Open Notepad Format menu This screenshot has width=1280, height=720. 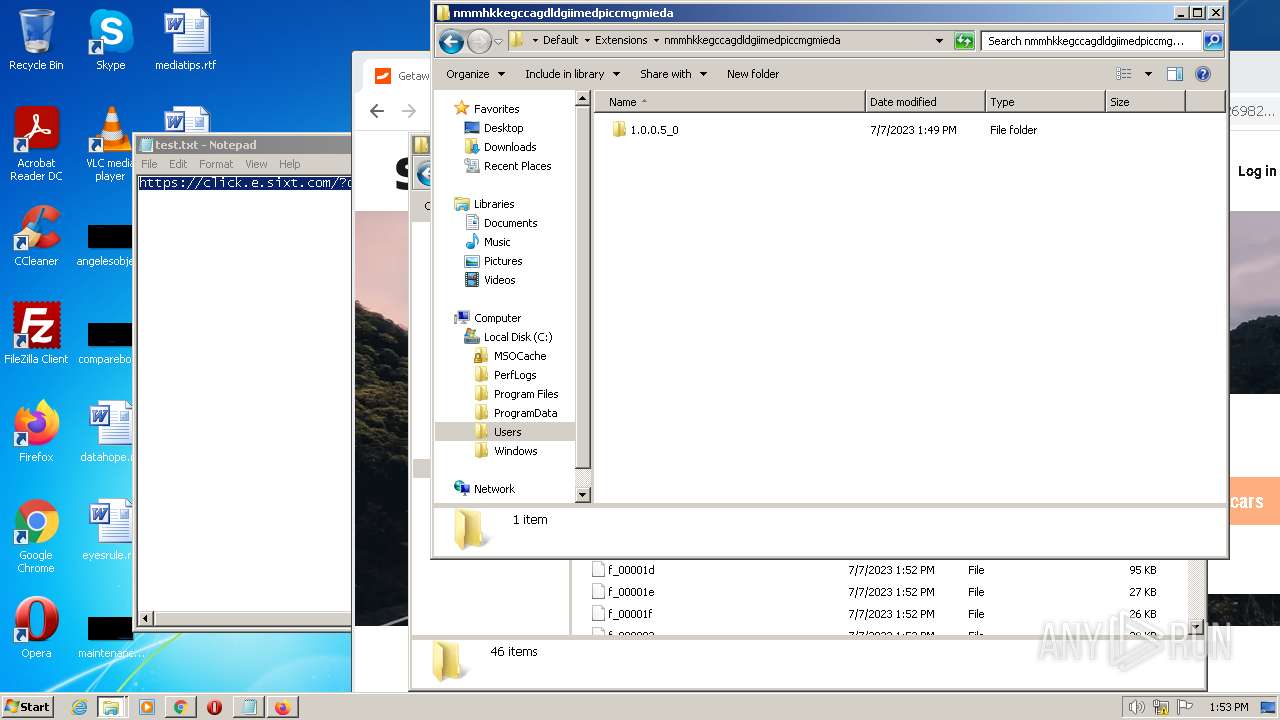point(216,164)
